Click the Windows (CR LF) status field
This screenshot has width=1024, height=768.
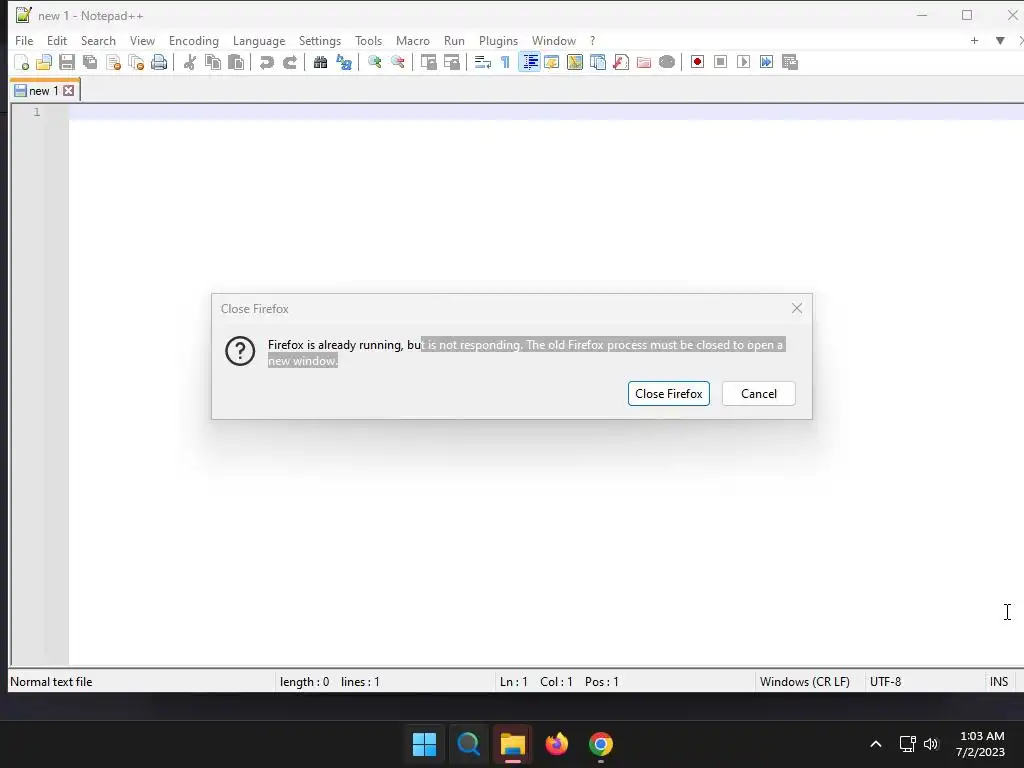(808, 682)
